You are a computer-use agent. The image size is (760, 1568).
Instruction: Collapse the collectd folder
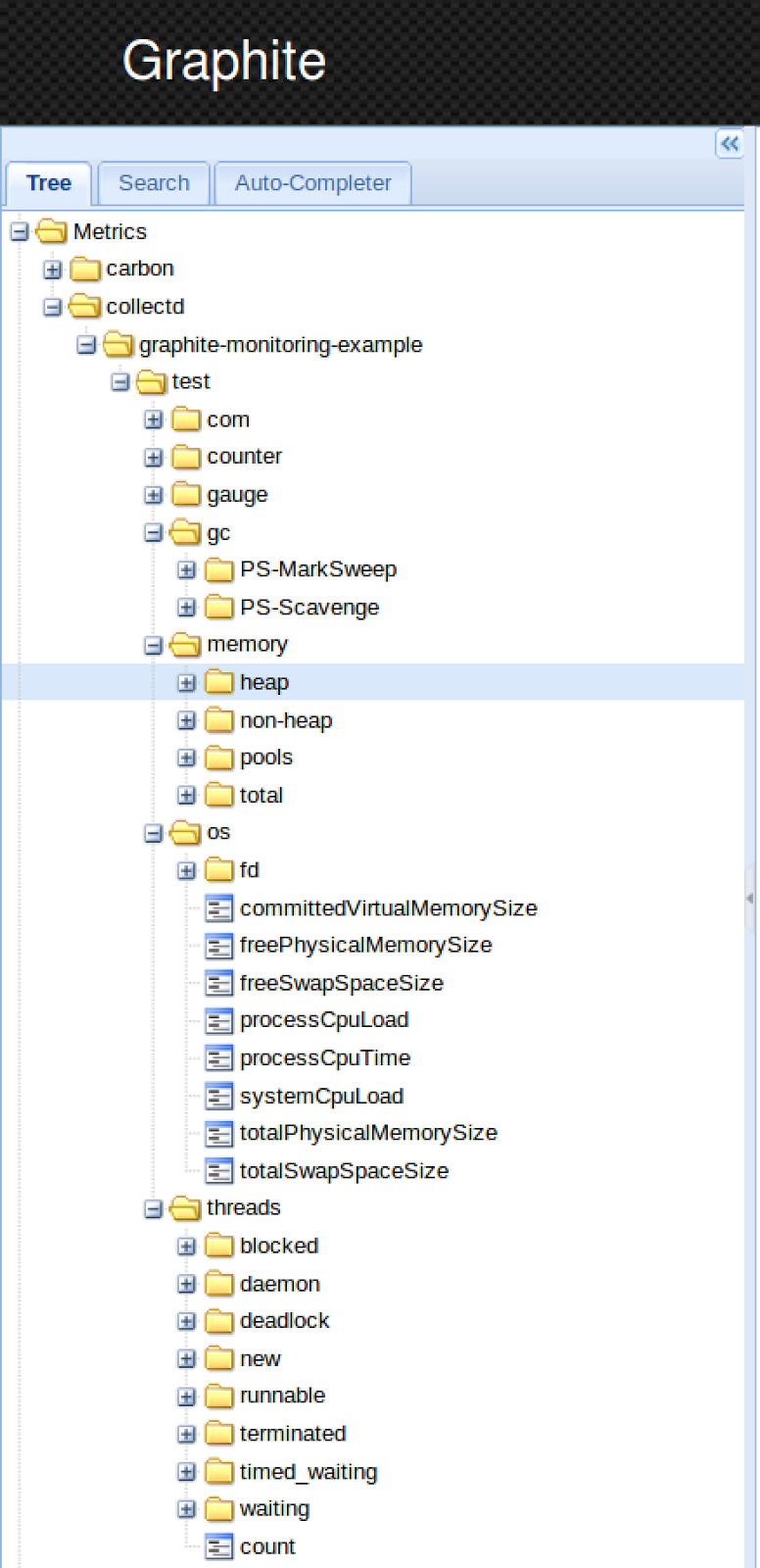(53, 308)
